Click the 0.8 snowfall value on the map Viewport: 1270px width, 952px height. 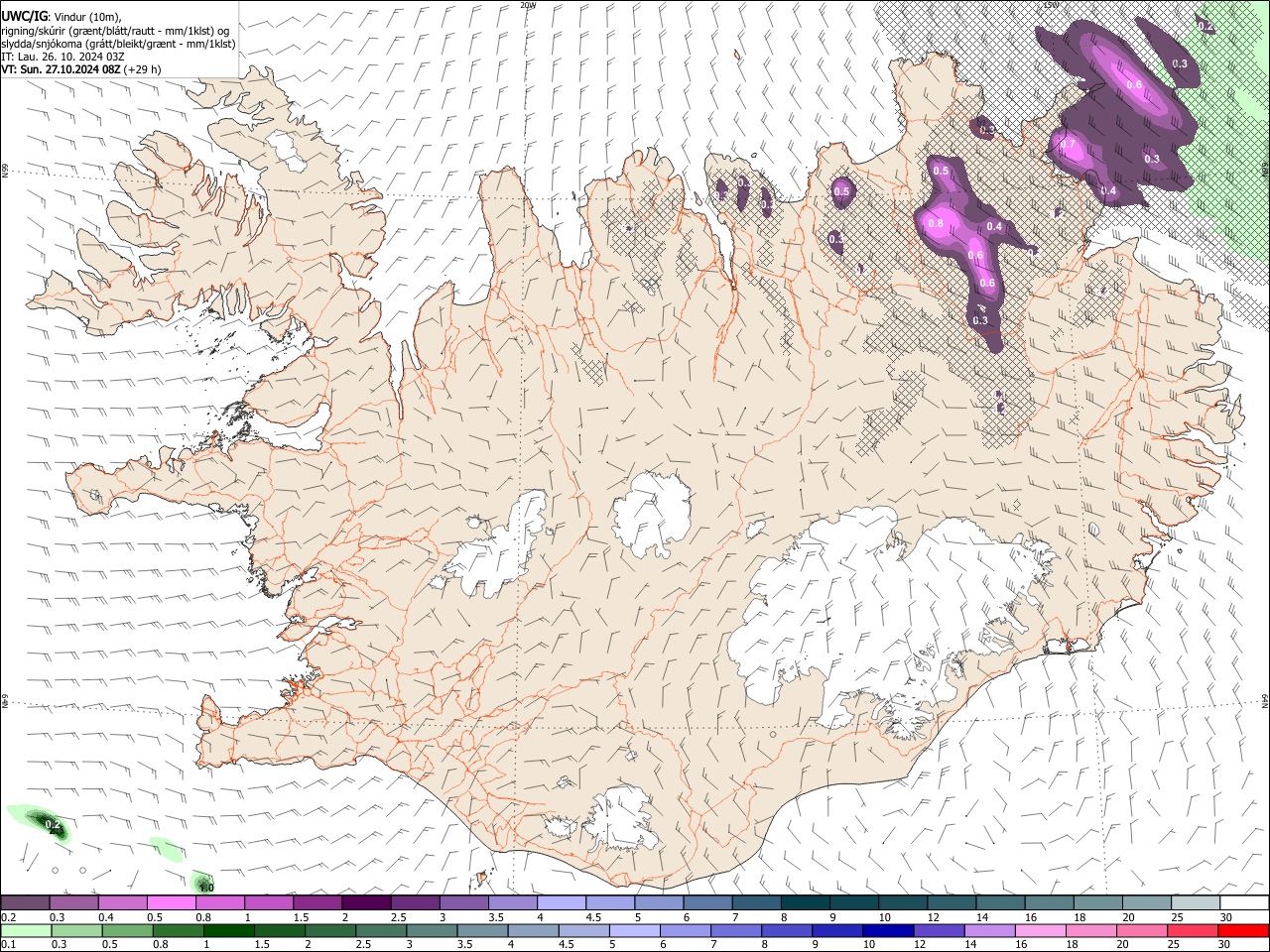coord(935,224)
